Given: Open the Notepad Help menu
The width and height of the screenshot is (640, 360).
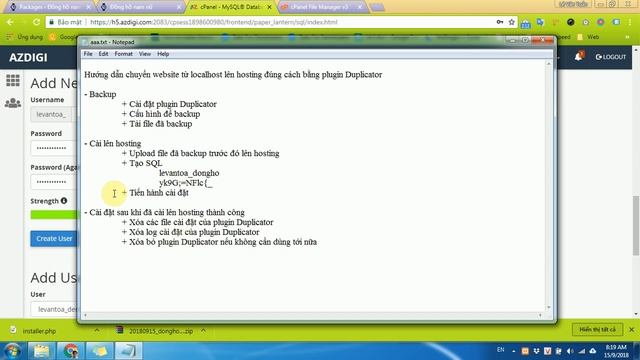Looking at the screenshot, I should (x=163, y=54).
